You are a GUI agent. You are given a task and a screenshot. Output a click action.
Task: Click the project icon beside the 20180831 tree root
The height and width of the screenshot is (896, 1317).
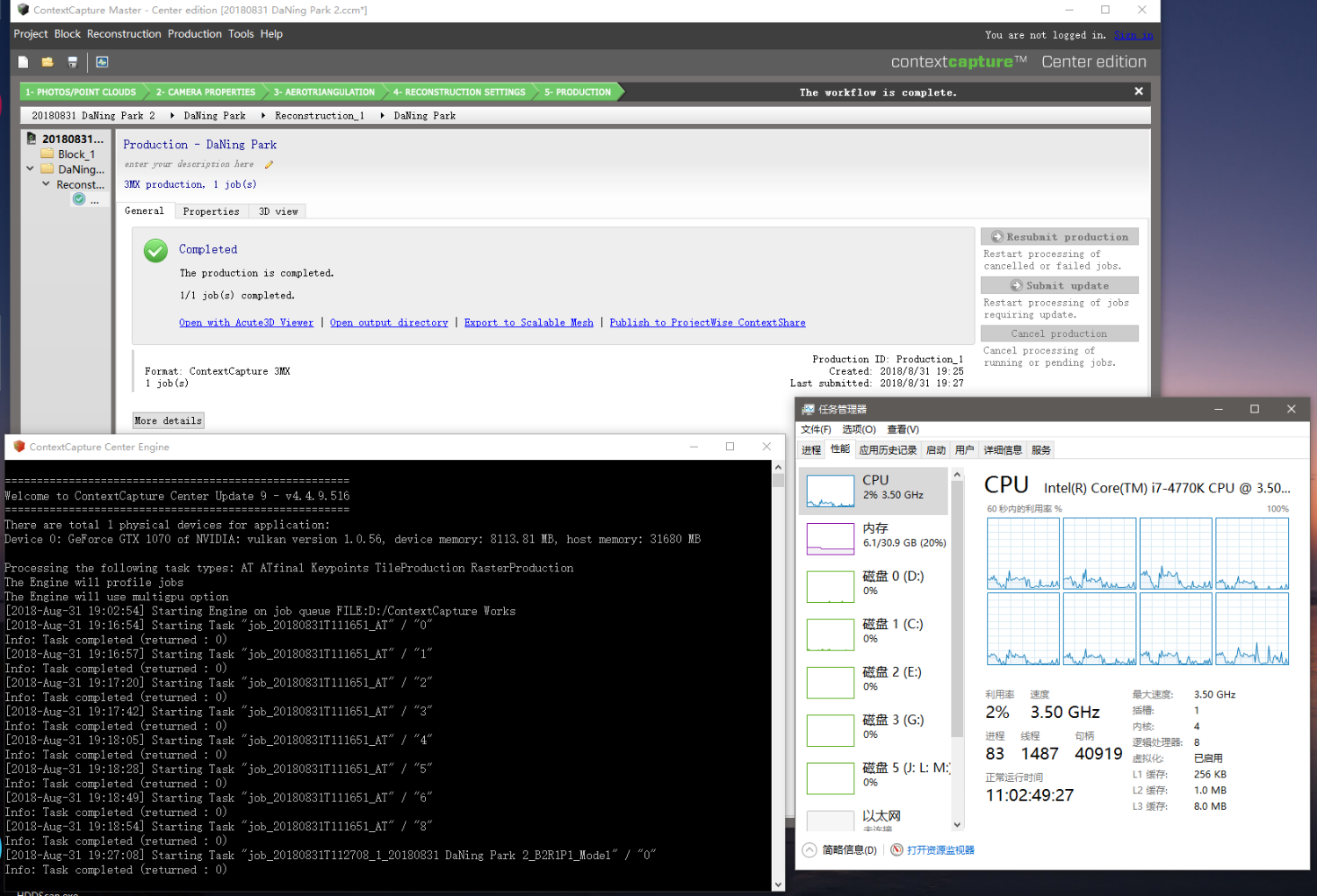point(32,139)
